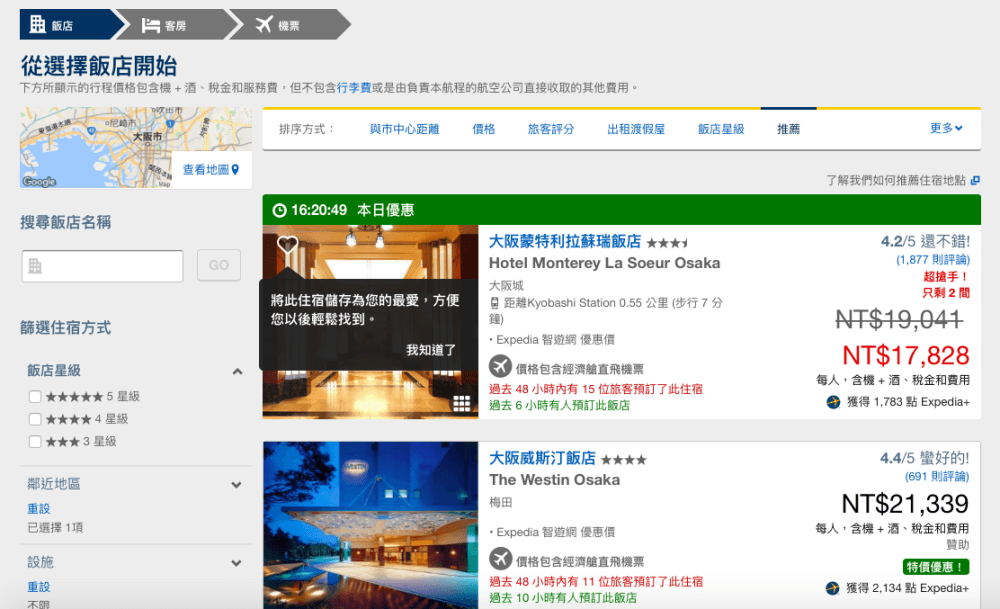Click the Hotel Monterey La Soeur Osaka English name
Viewport: 1000px width, 609px height.
pyautogui.click(x=605, y=263)
